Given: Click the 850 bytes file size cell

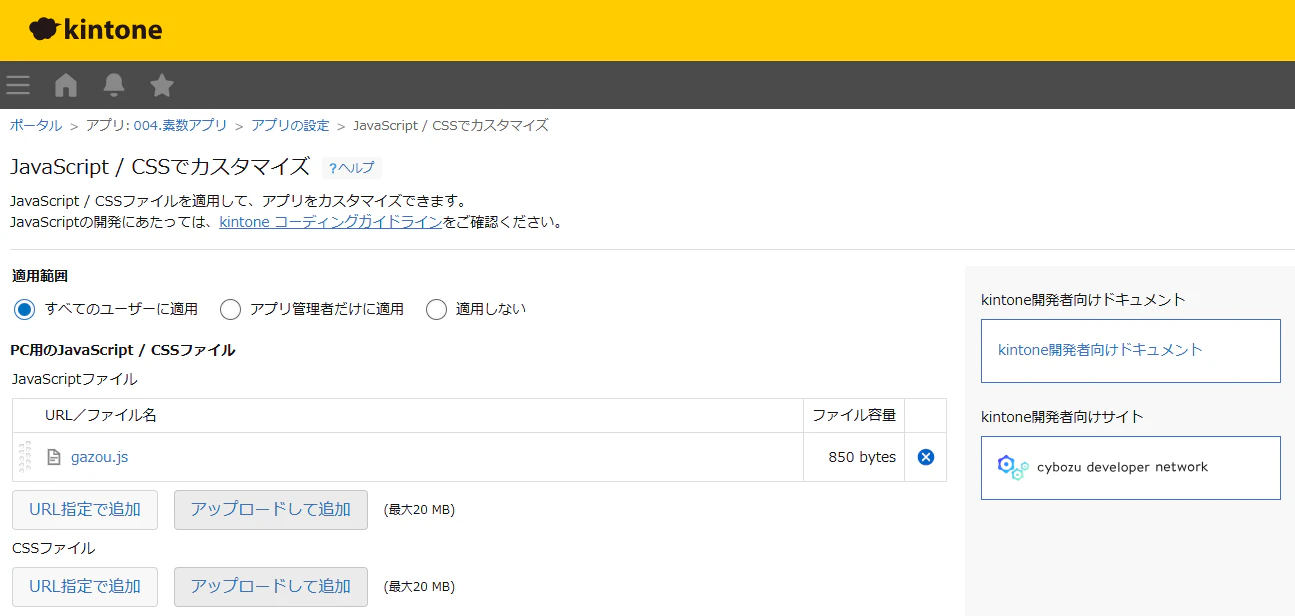Looking at the screenshot, I should tap(853, 457).
